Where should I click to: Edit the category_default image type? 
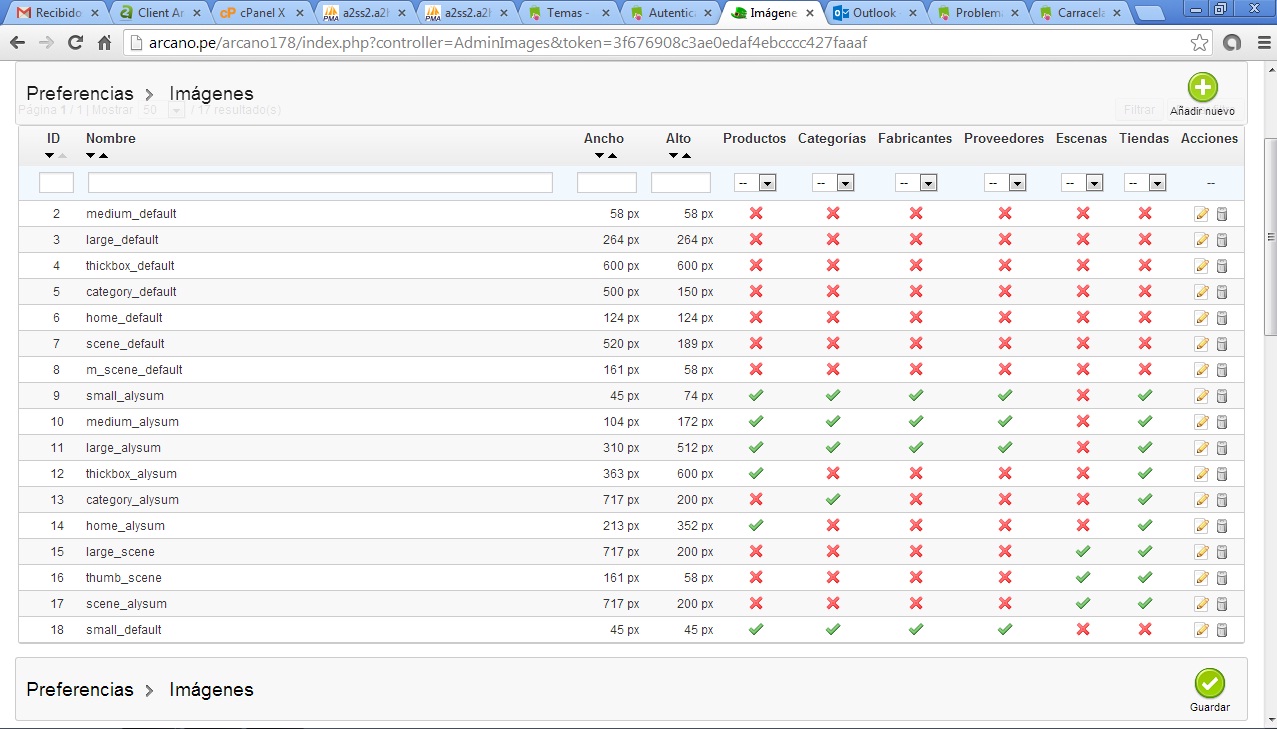(x=1202, y=292)
